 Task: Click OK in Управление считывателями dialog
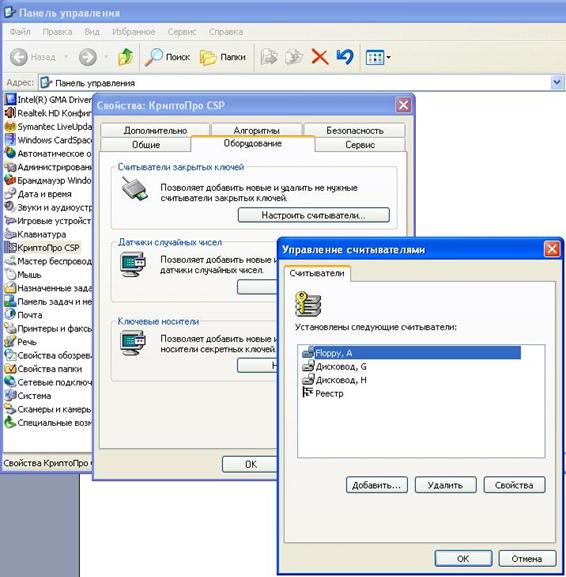point(463,559)
